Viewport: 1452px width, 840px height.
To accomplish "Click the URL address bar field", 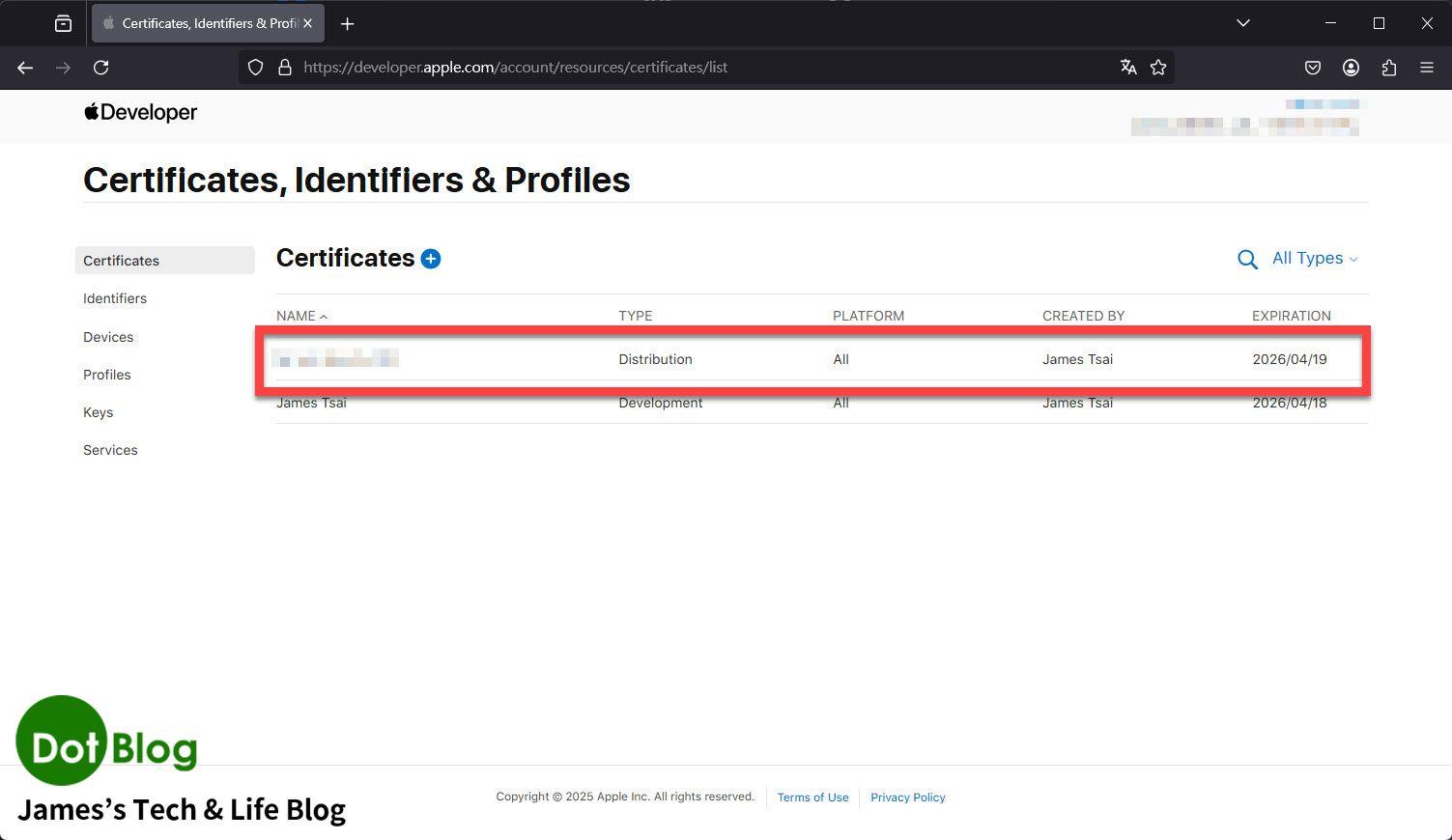I will [x=676, y=68].
